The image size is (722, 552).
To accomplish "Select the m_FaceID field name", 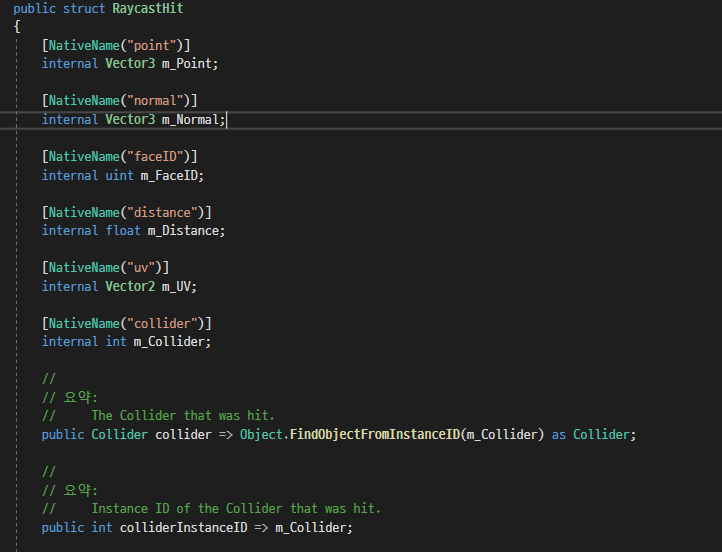I will click(169, 175).
